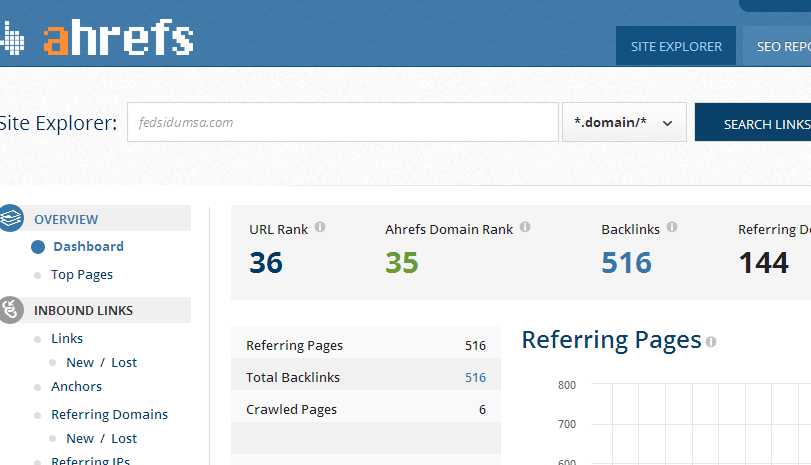Viewport: 811px width, 465px height.
Task: Click the Referring Domains count 144
Action: 763,262
